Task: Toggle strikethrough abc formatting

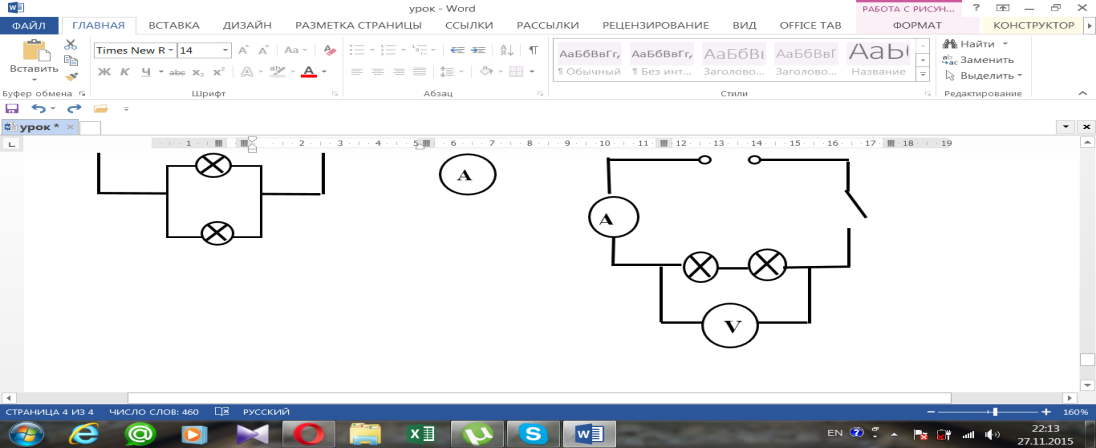Action: coord(178,72)
